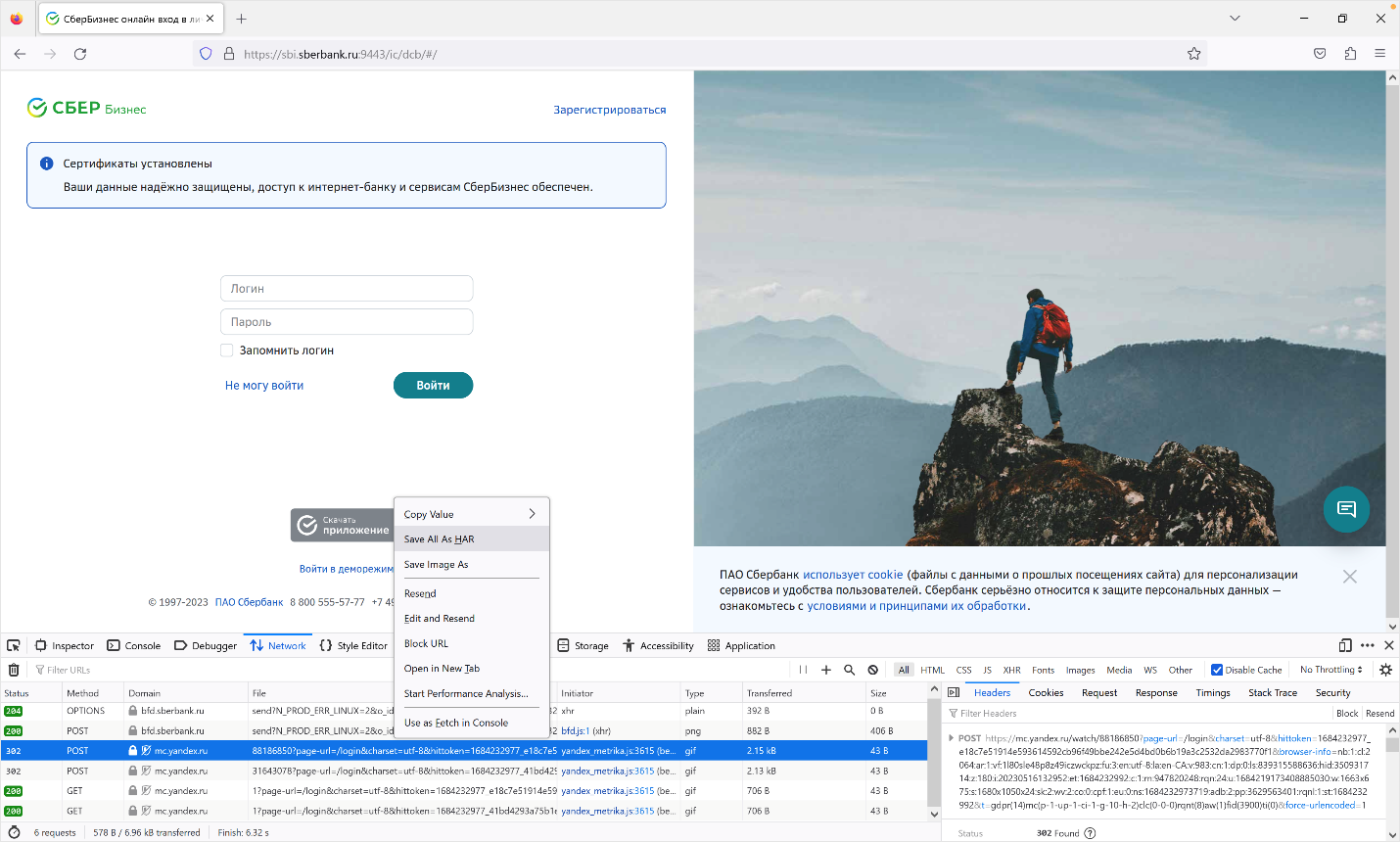Open the No Throttling dropdown
This screenshot has height=842, width=1400.
click(x=1331, y=670)
